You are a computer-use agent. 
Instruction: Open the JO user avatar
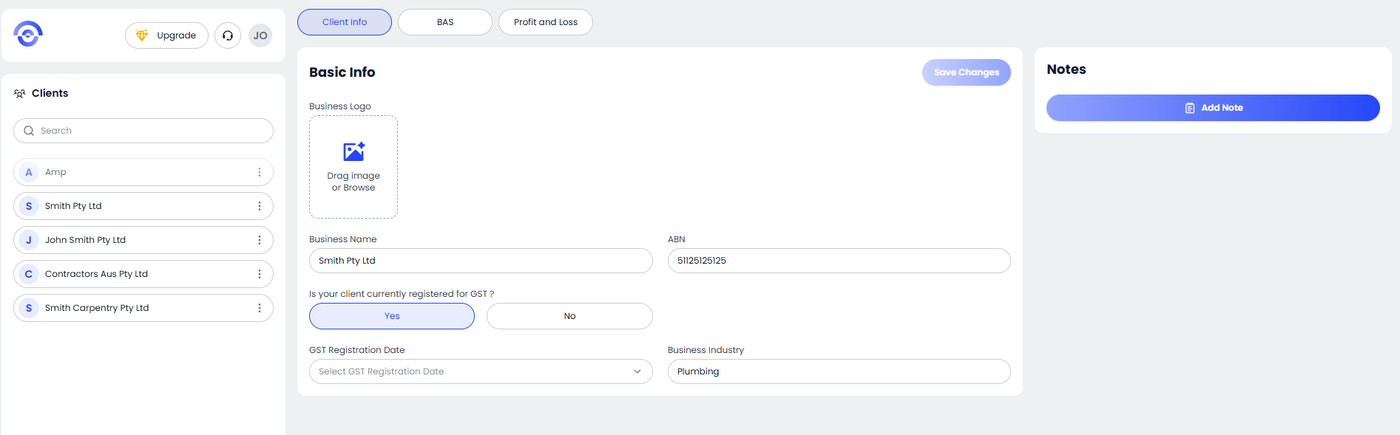[260, 36]
